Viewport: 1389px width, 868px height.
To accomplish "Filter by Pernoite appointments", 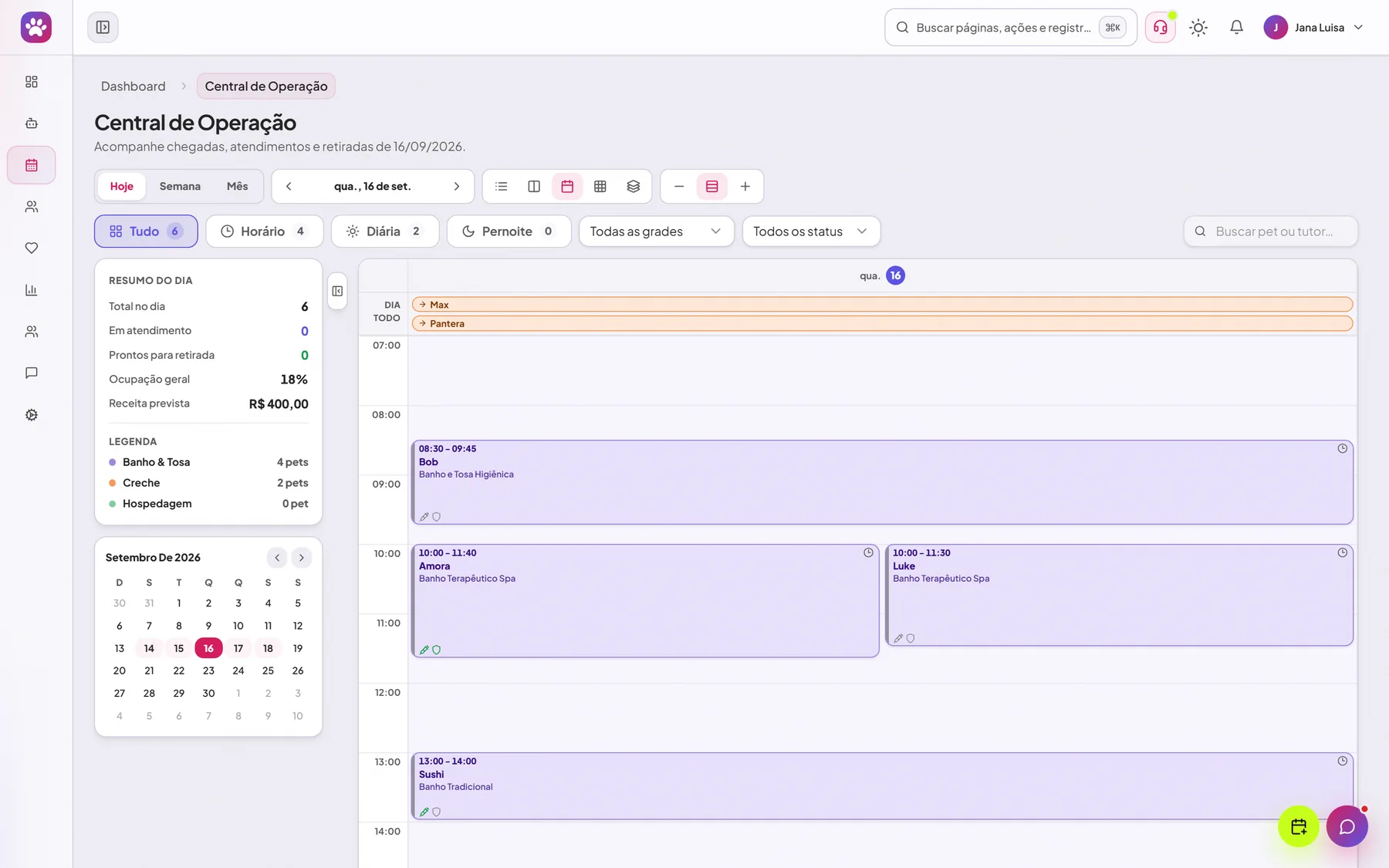I will click(509, 231).
